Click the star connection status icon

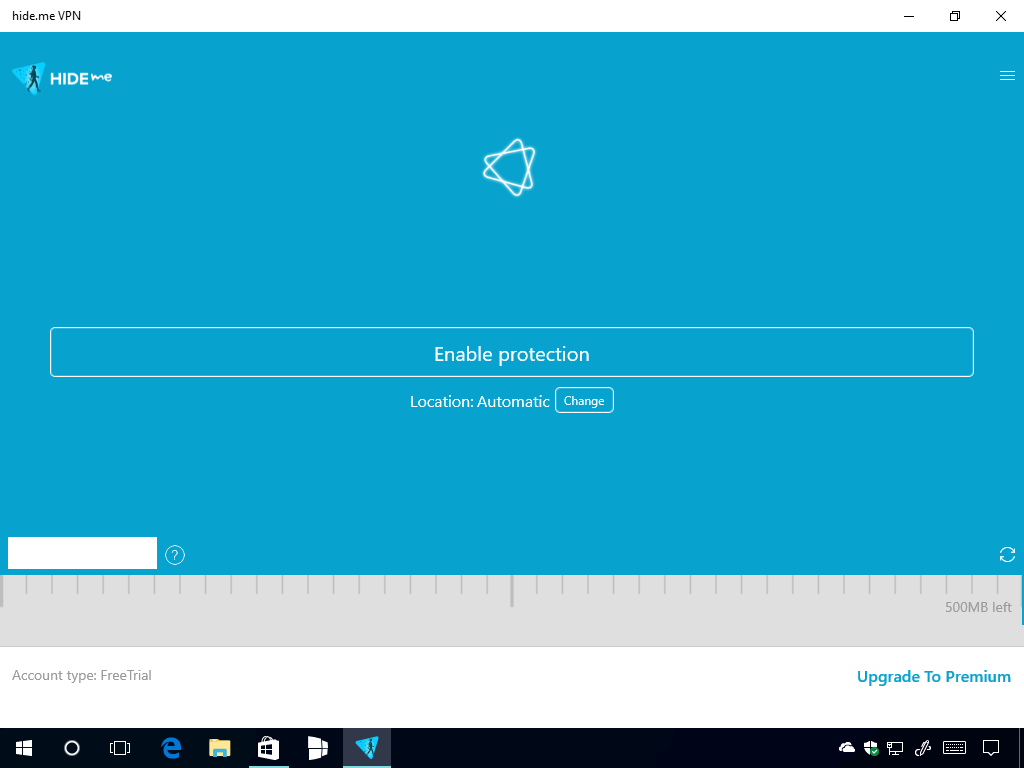(x=509, y=167)
